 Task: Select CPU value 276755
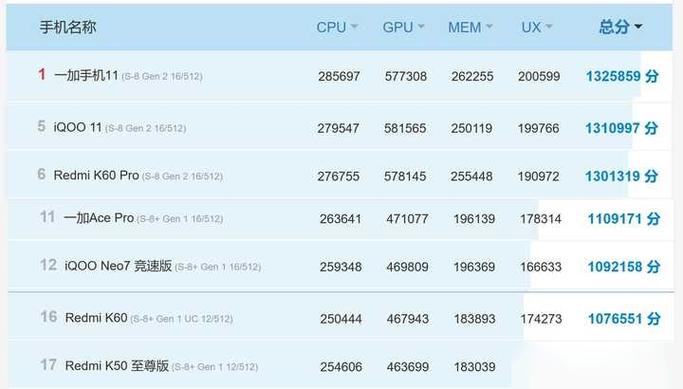pos(338,176)
